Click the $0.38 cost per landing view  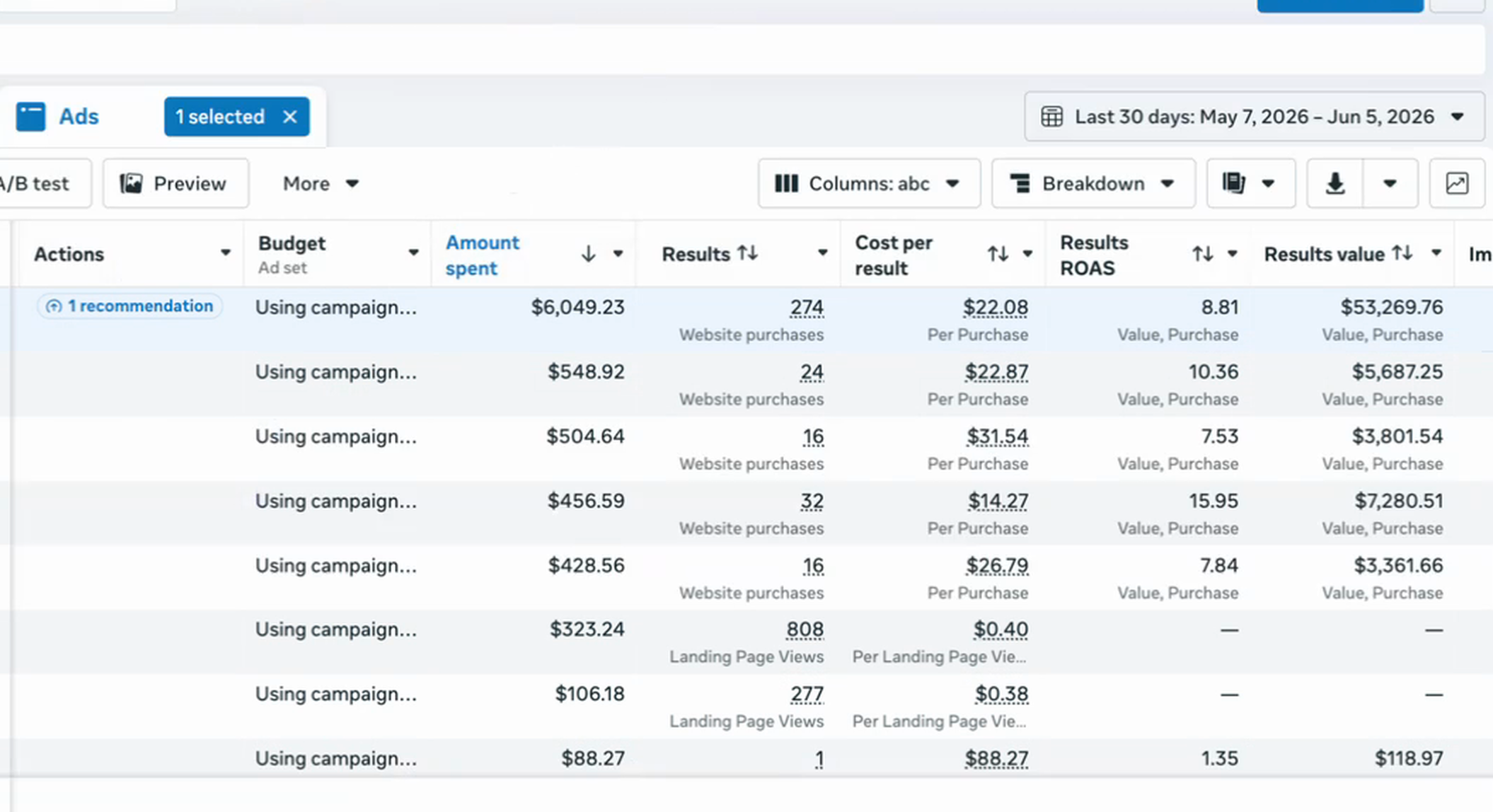1001,695
